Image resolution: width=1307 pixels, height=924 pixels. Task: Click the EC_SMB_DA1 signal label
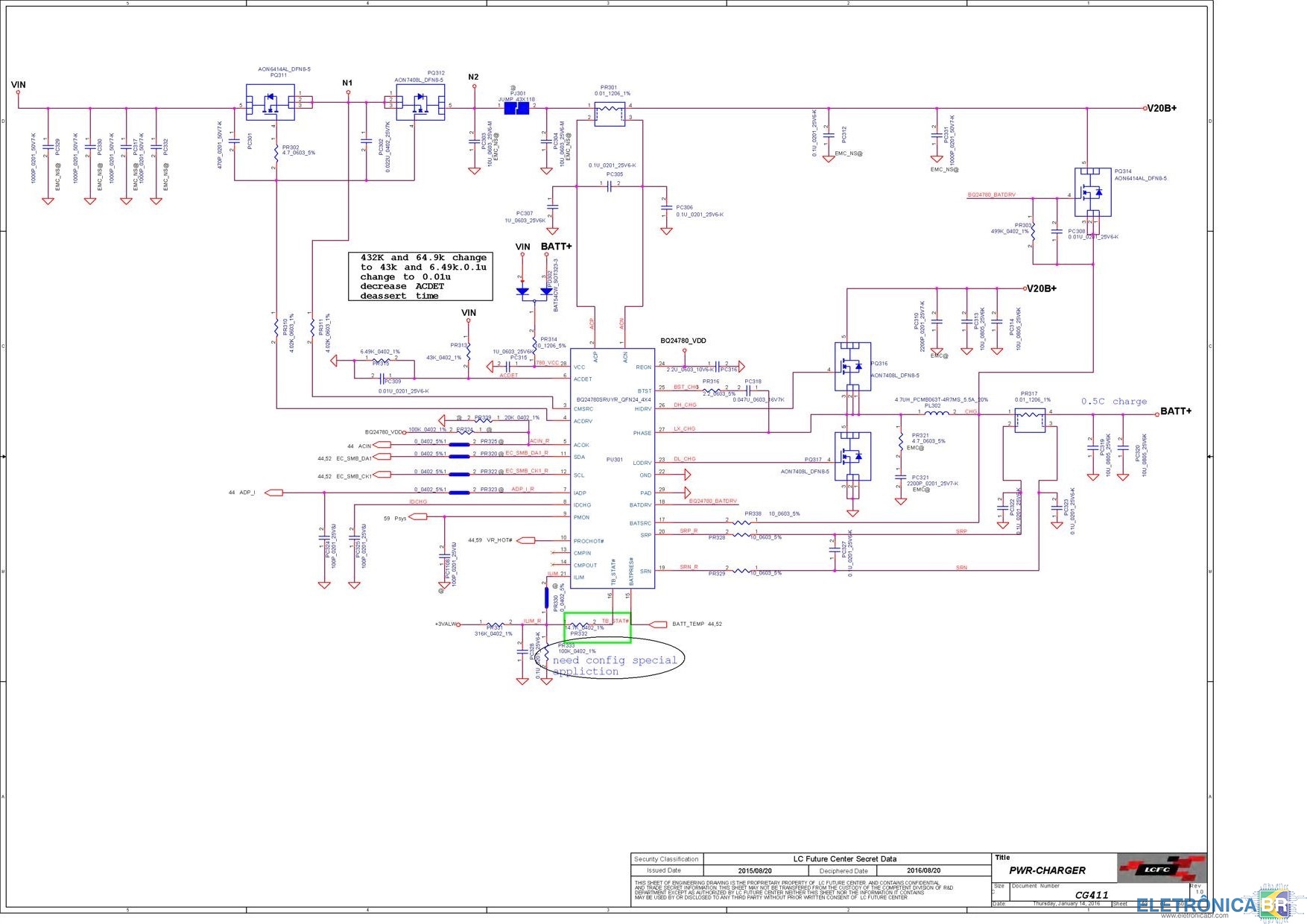pyautogui.click(x=354, y=458)
